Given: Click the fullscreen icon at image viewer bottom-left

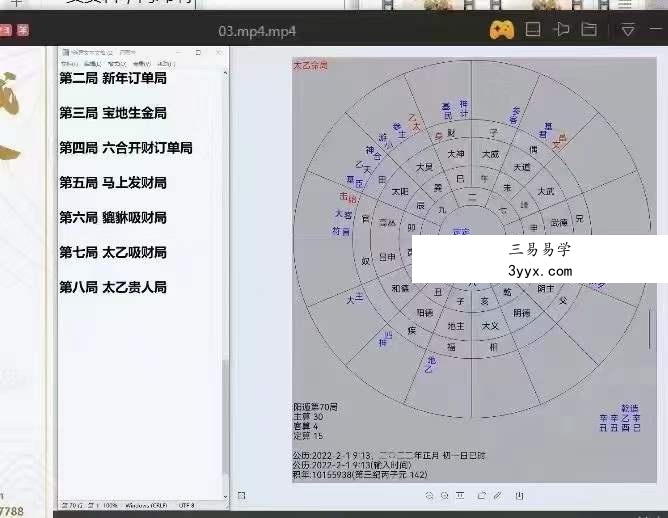Looking at the screenshot, I should [242, 495].
